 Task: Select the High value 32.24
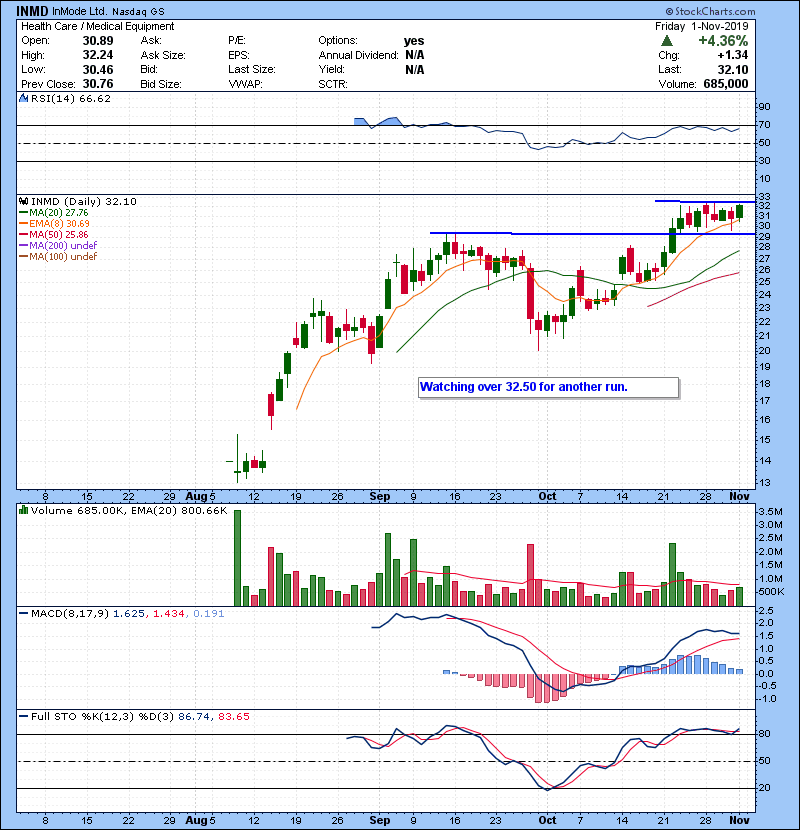click(x=98, y=55)
